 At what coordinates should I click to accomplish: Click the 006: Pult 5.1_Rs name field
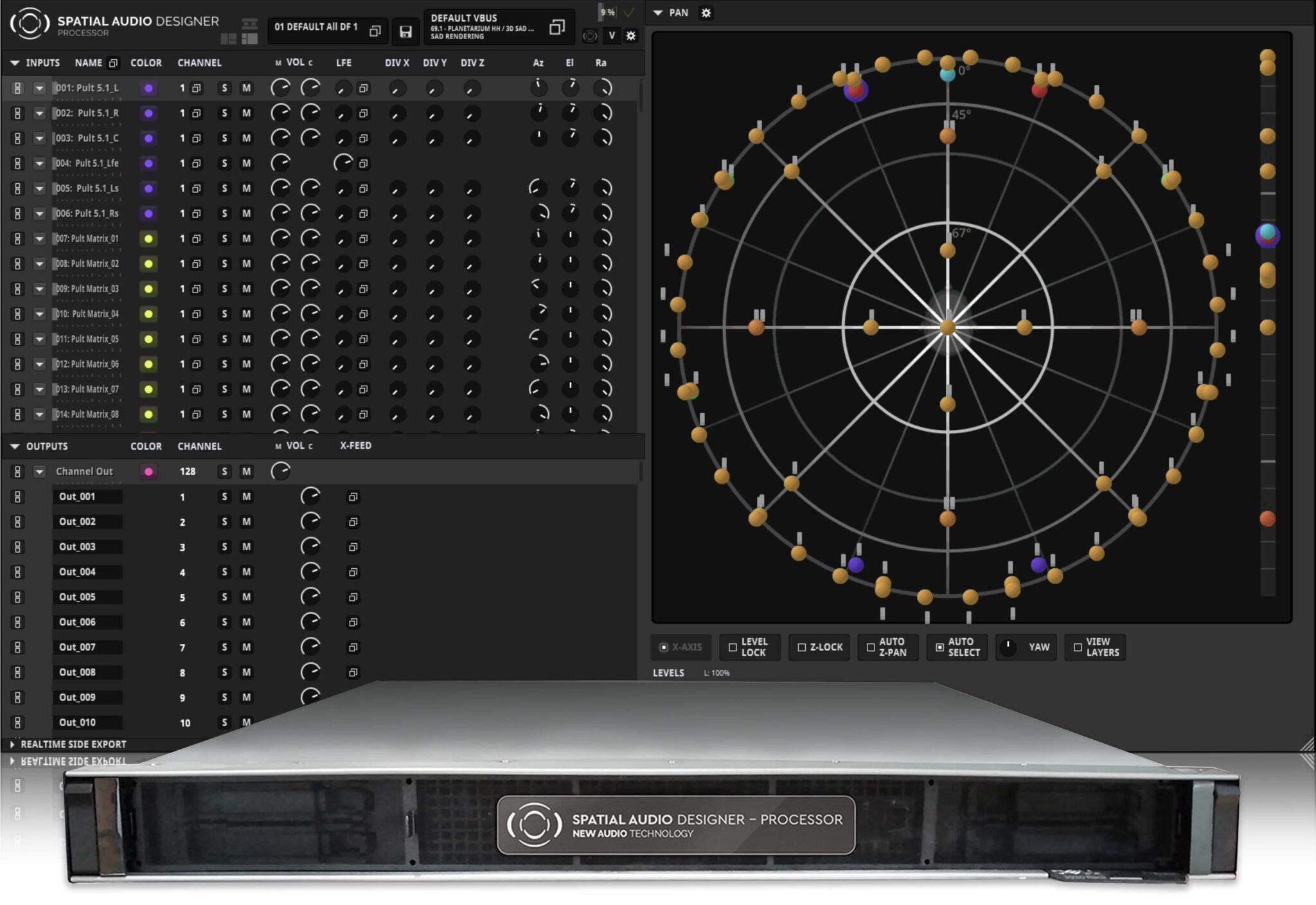pos(87,213)
